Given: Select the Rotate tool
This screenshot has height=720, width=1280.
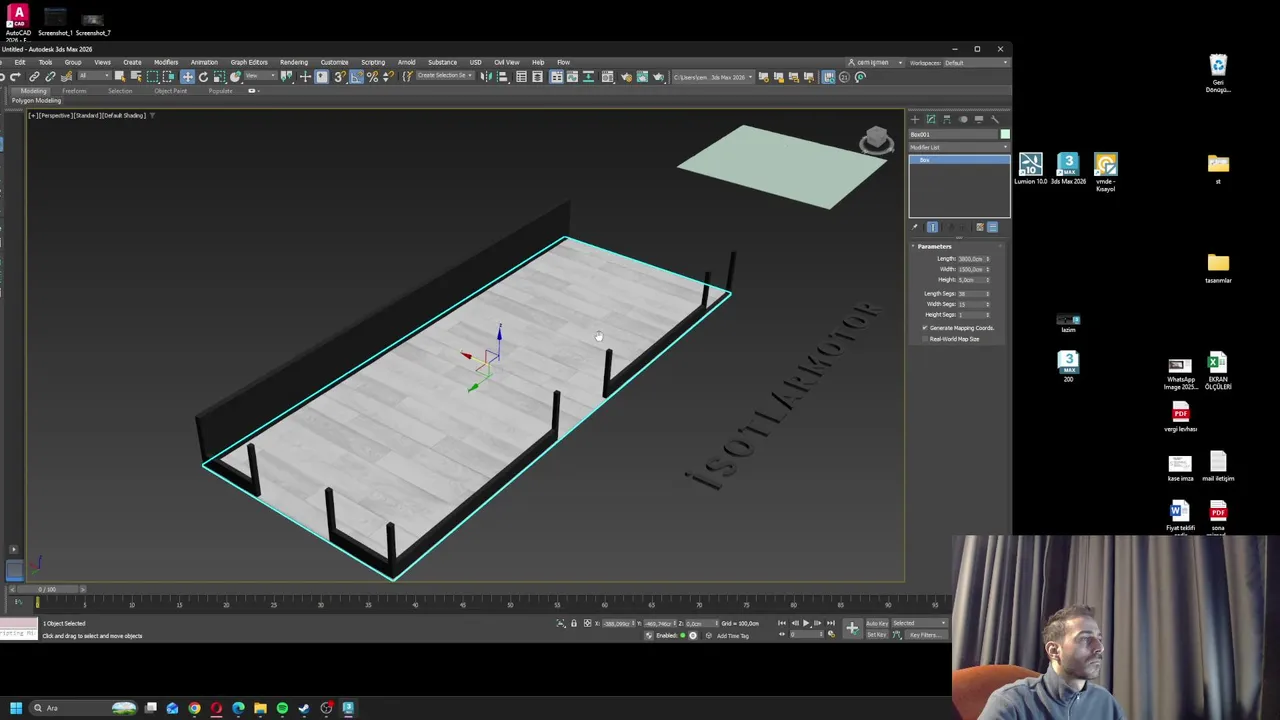Looking at the screenshot, I should pyautogui.click(x=203, y=77).
